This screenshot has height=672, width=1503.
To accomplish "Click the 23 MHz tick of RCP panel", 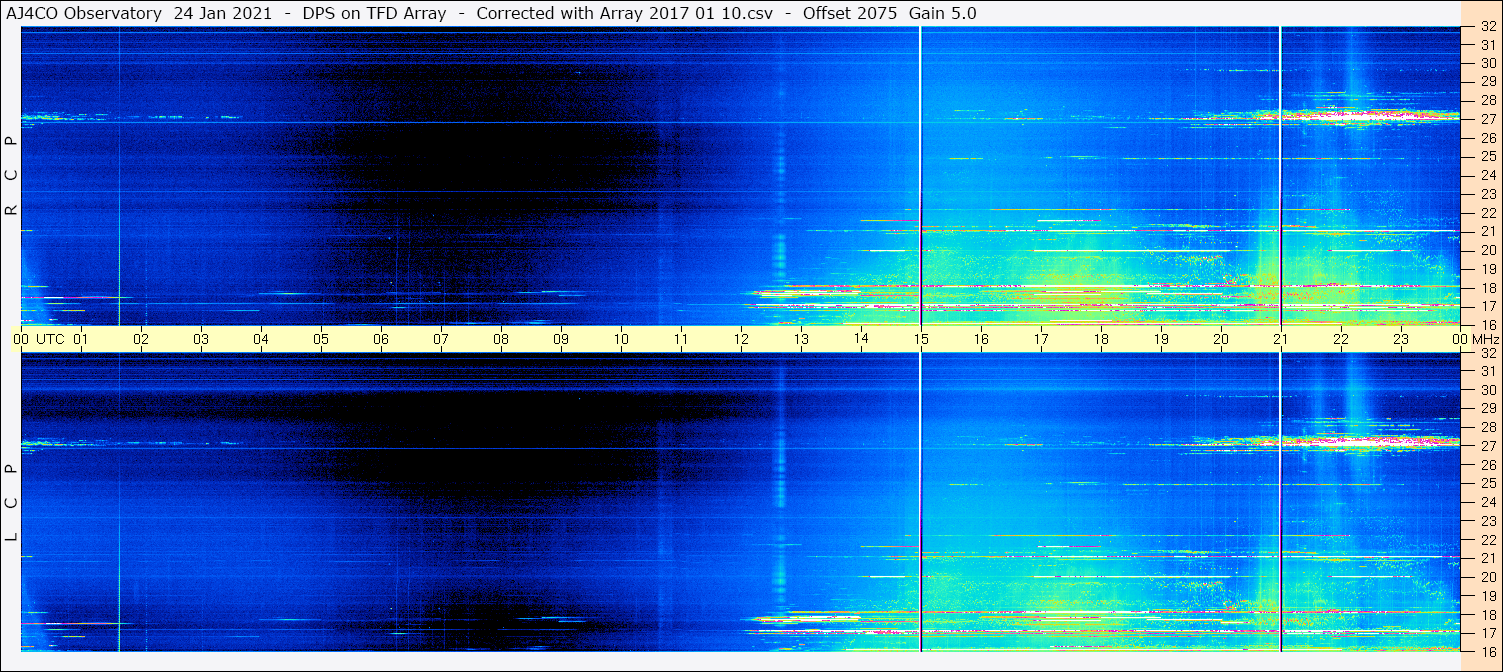I will pyautogui.click(x=1487, y=194).
